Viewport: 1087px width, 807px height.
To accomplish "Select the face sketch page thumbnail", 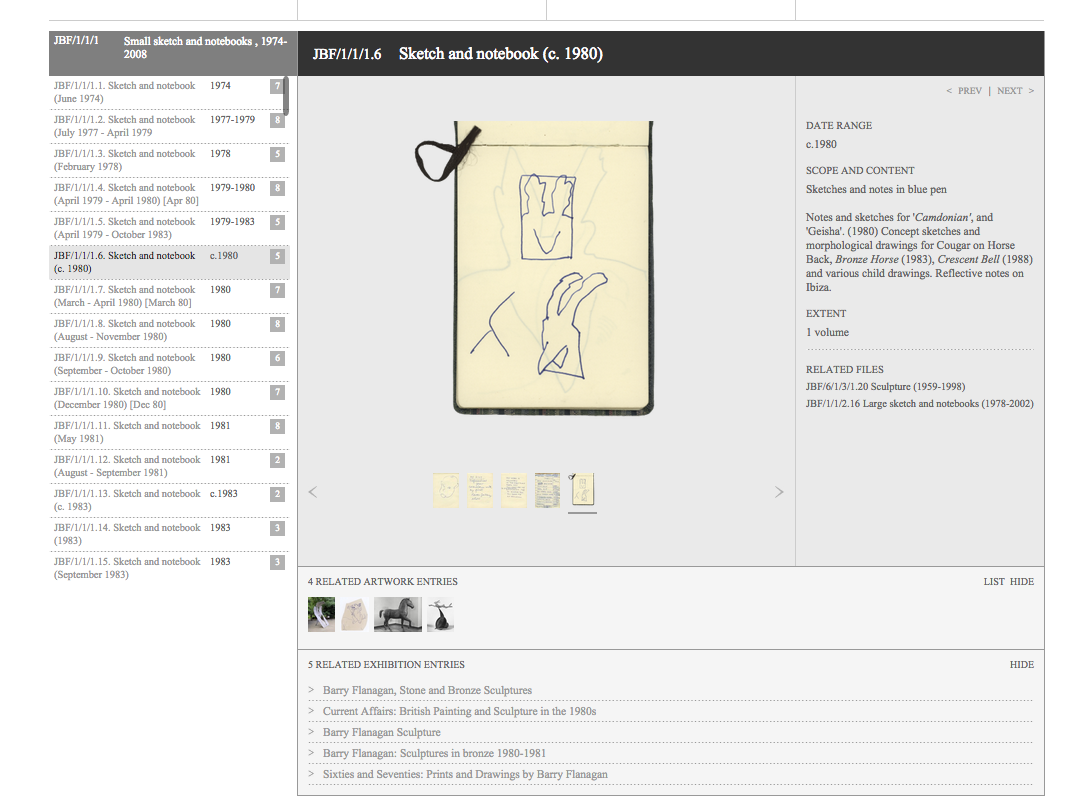I will point(446,490).
